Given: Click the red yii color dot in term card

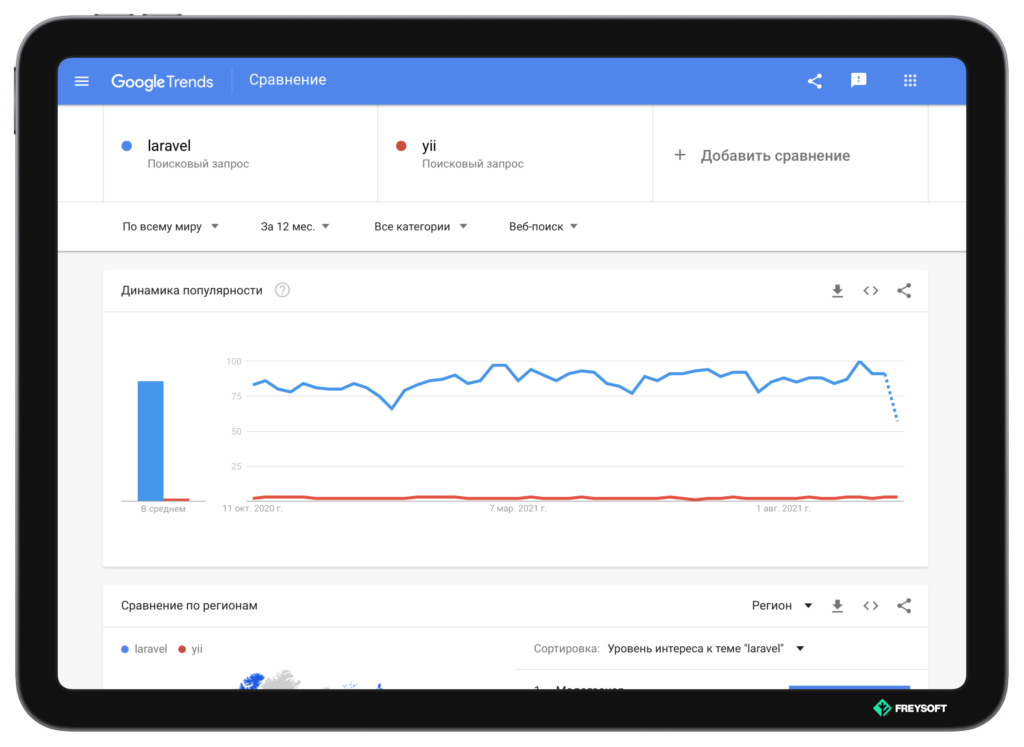Looking at the screenshot, I should click(x=401, y=146).
